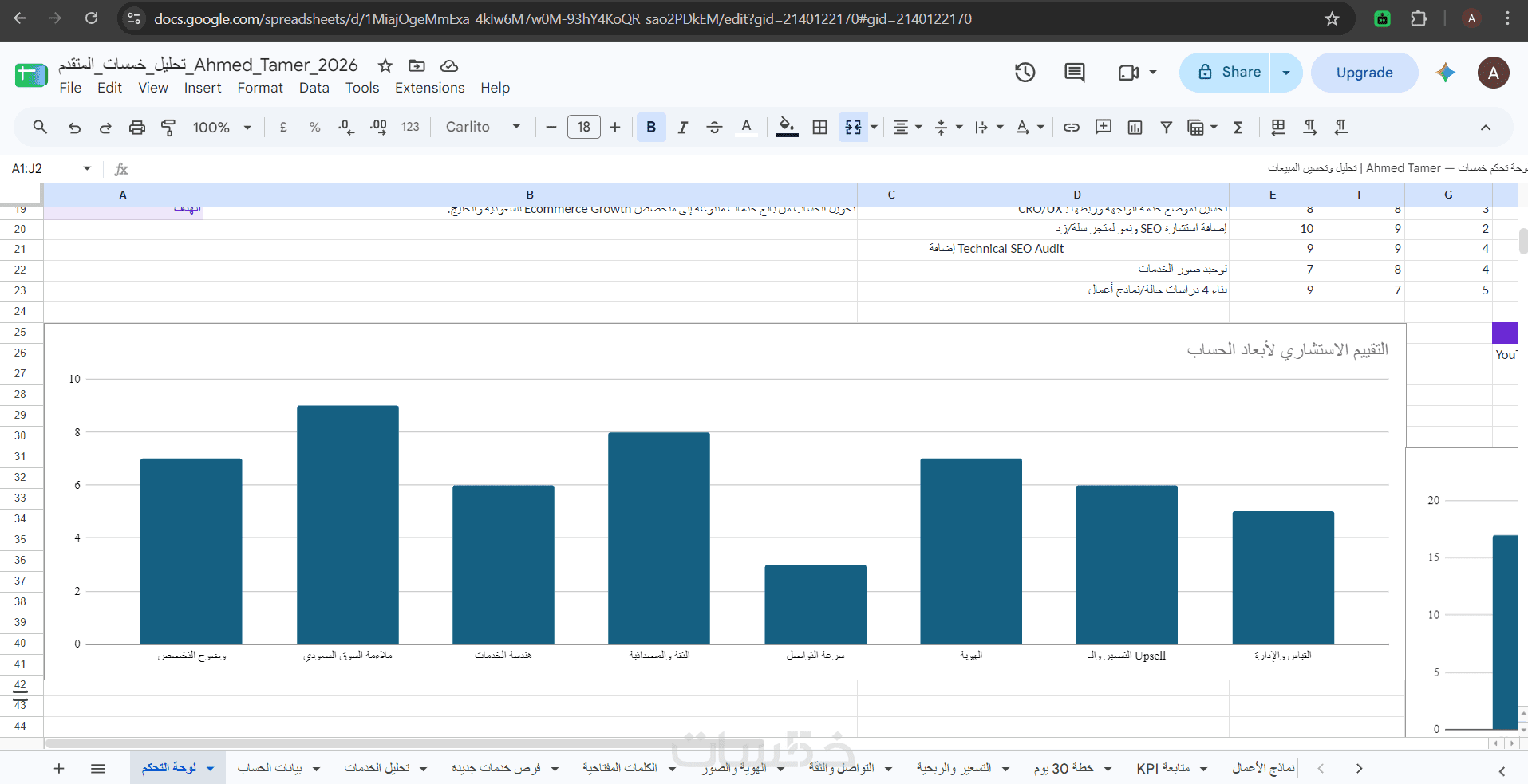Open the 123 number formats menu
Screen dimensions: 1528x784
(x=410, y=128)
